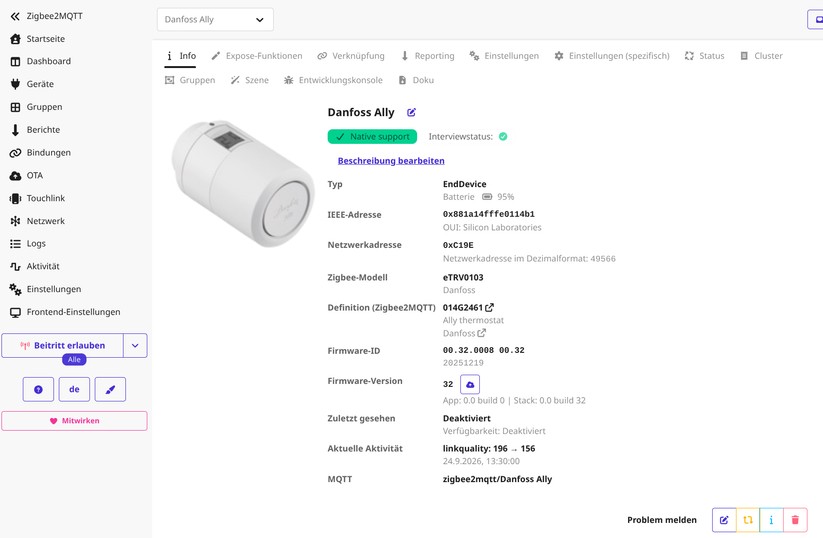
Task: Click the green Interviewstatus check icon
Action: (503, 136)
